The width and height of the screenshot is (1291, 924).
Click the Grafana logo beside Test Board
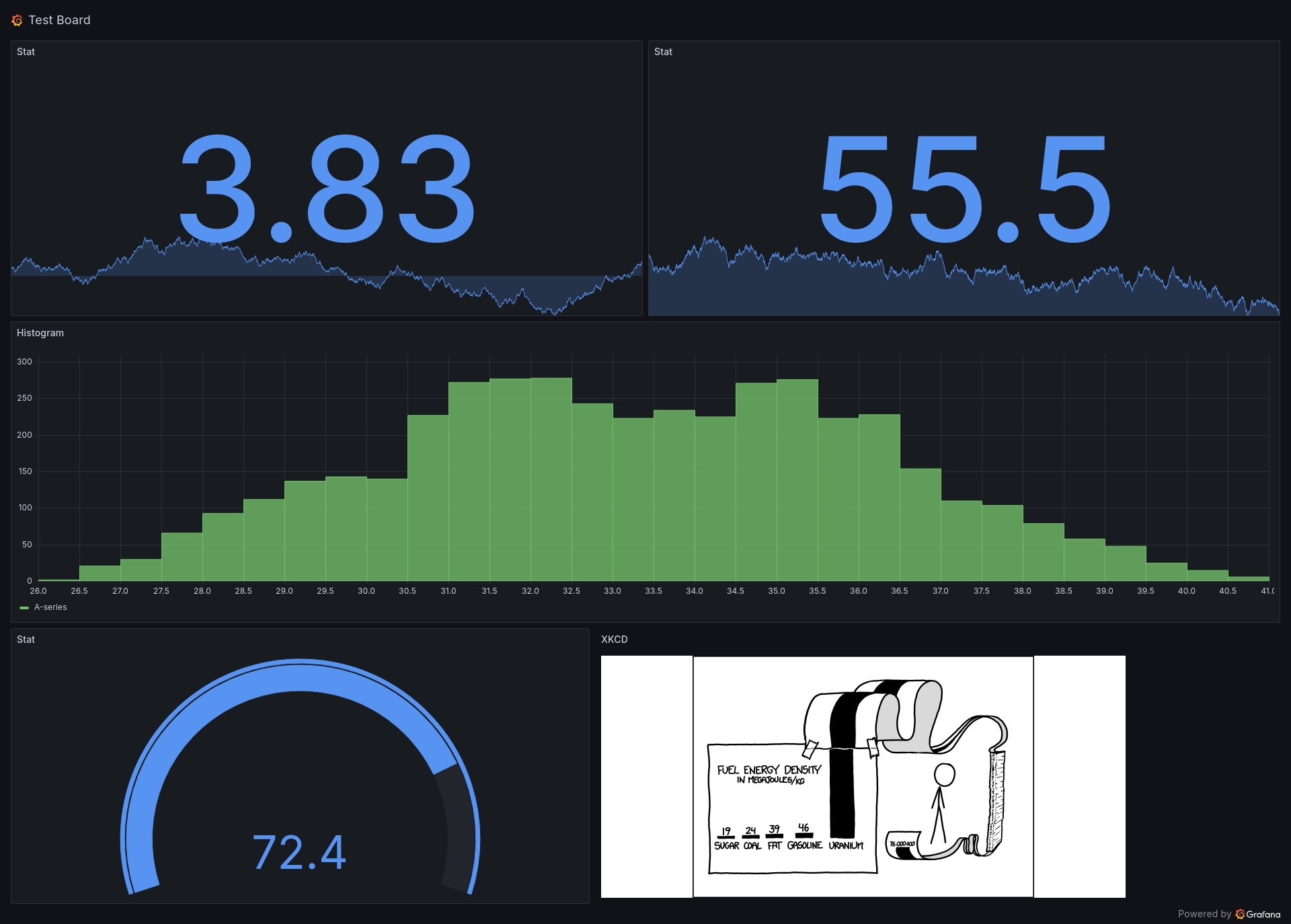pos(17,21)
